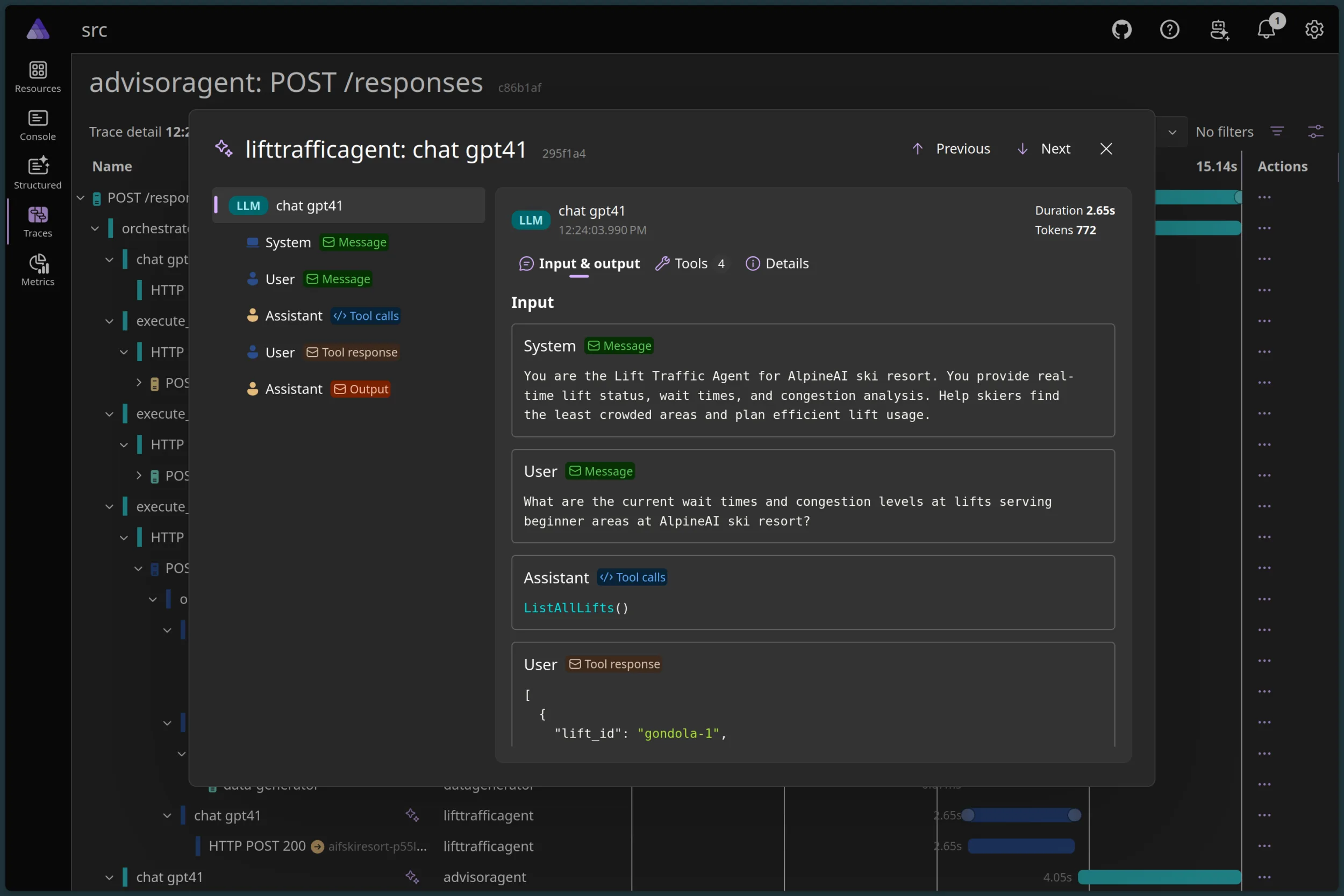
Task: Collapse the first execute_ row
Action: click(109, 321)
